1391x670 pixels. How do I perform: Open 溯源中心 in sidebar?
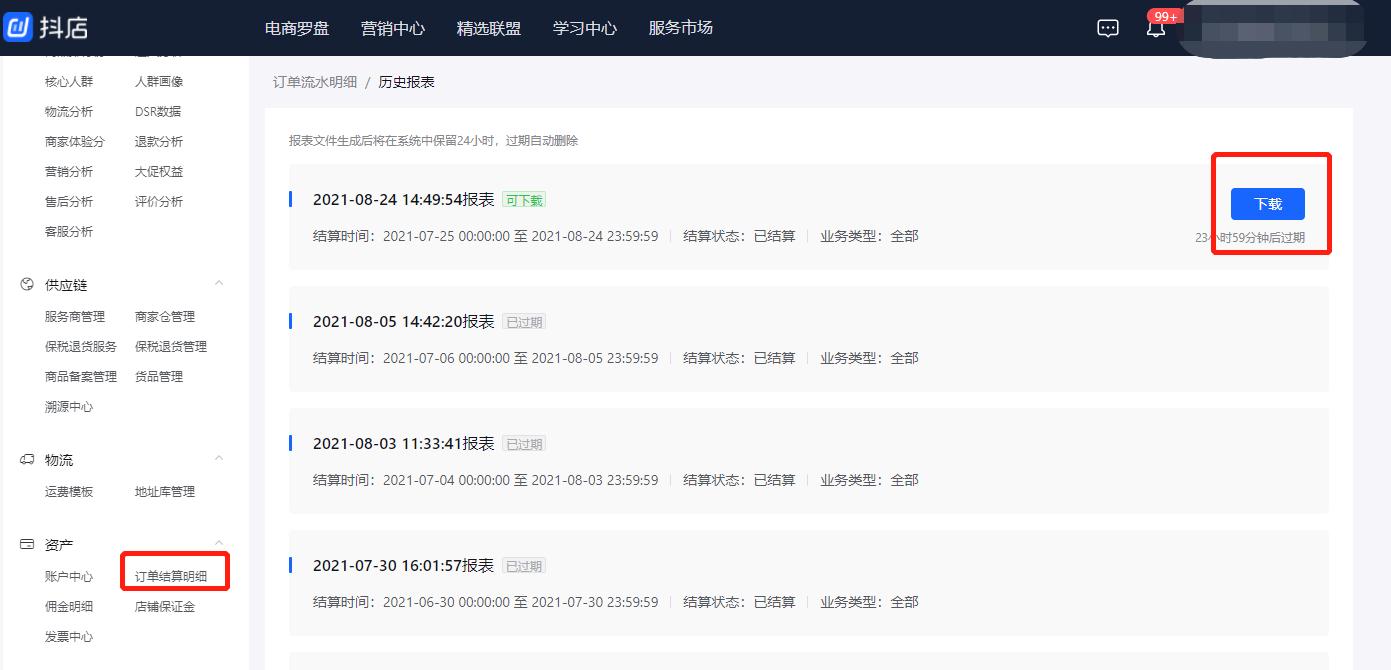[x=69, y=407]
